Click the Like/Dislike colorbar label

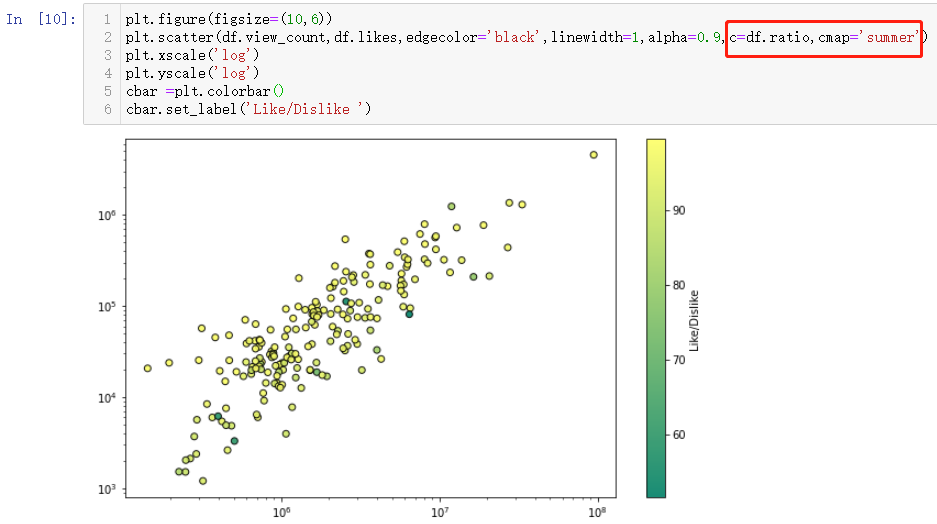click(694, 320)
